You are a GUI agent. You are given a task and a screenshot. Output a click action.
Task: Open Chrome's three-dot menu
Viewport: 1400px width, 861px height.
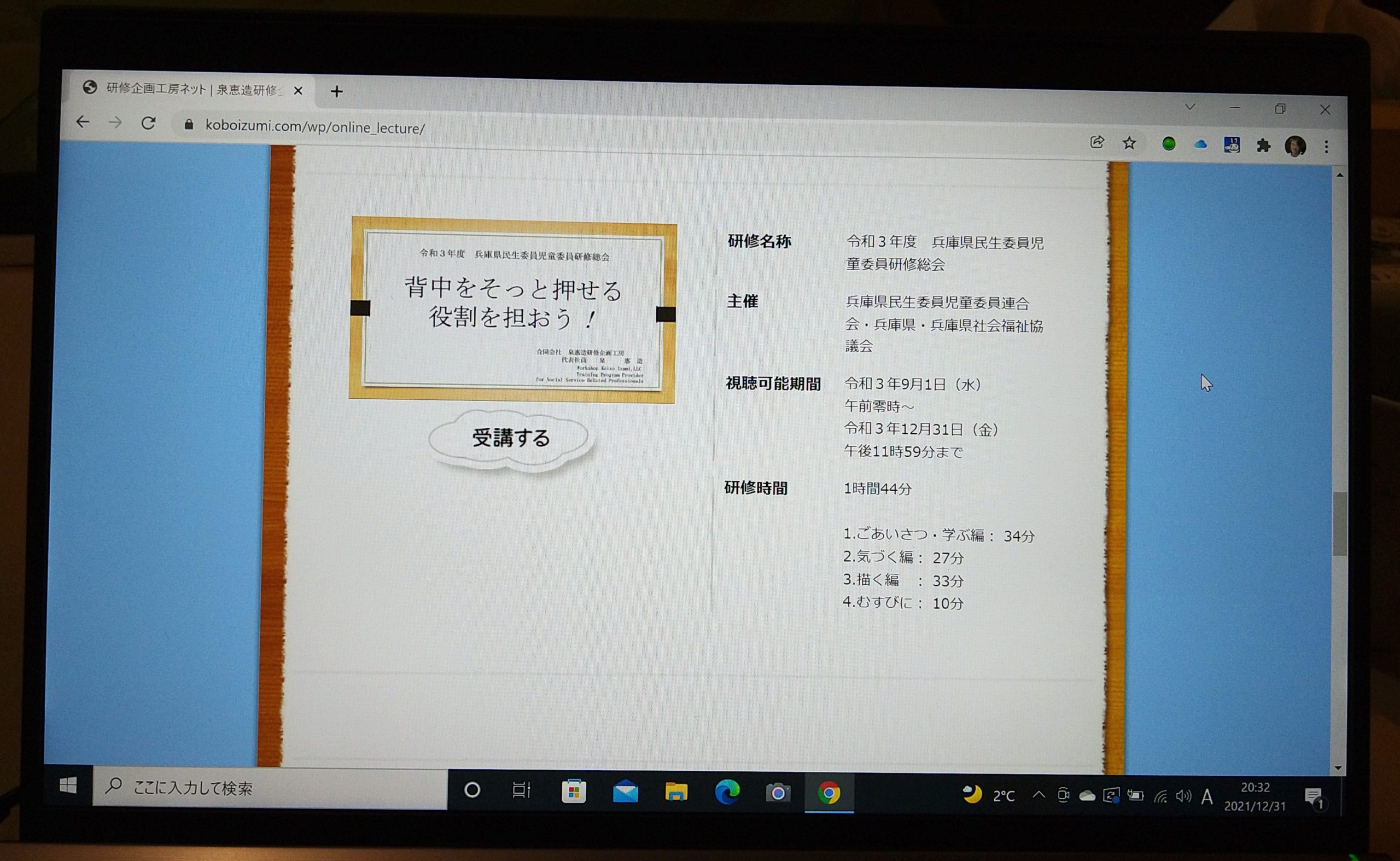click(x=1327, y=147)
